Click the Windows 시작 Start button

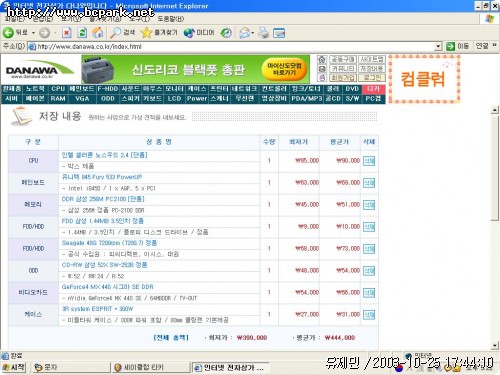tap(13, 367)
